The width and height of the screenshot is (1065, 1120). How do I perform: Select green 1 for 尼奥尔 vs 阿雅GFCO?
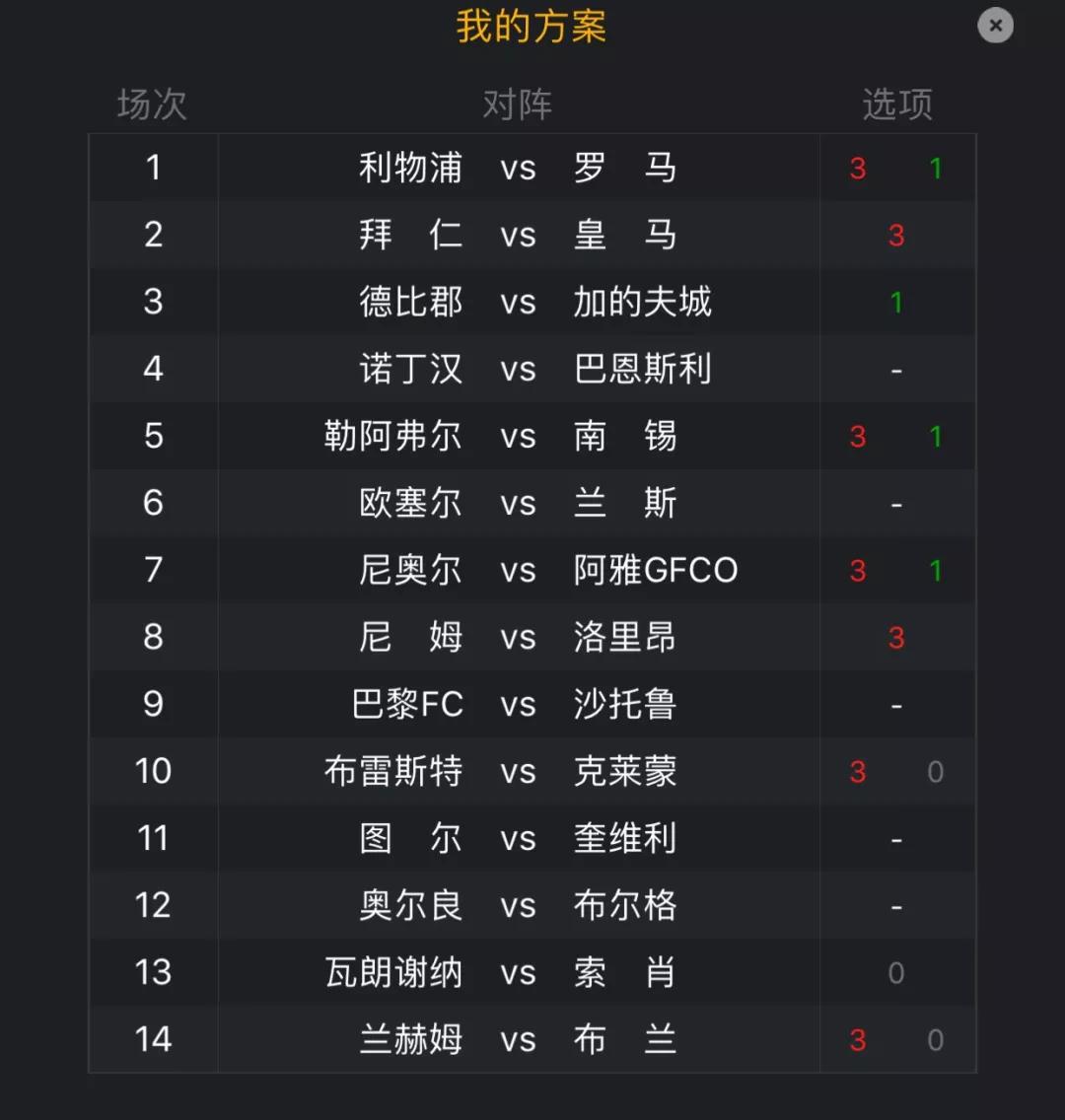(x=936, y=571)
